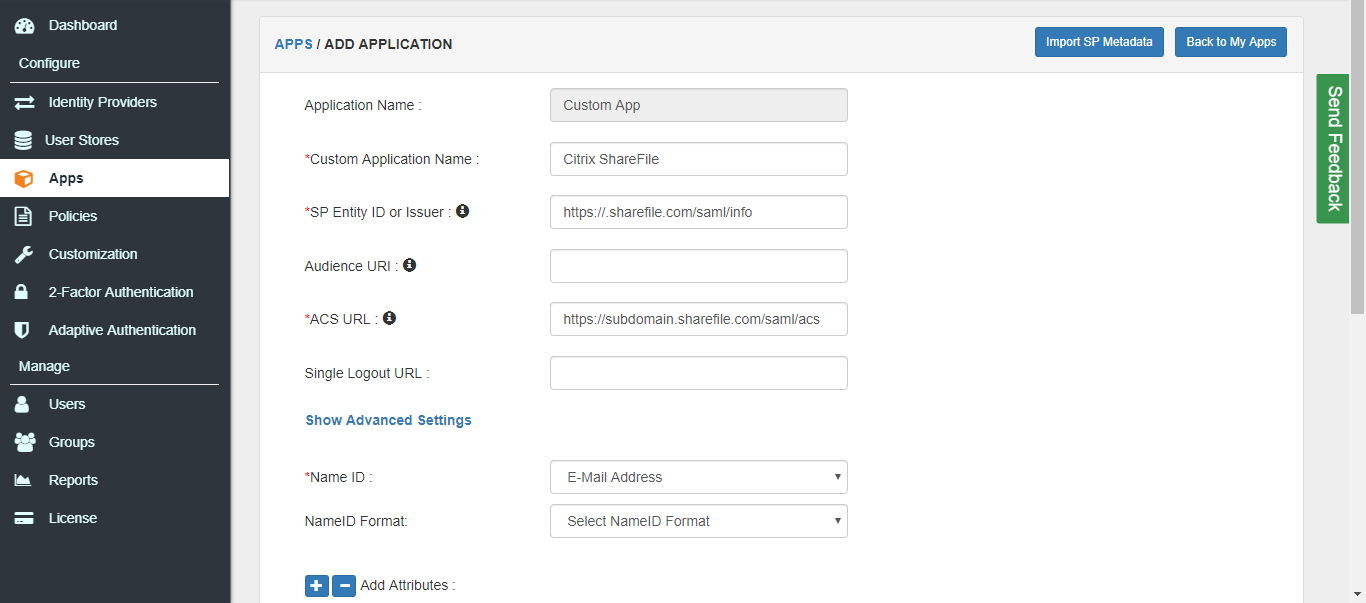Click the Policies document icon
The image size is (1366, 603).
23,216
